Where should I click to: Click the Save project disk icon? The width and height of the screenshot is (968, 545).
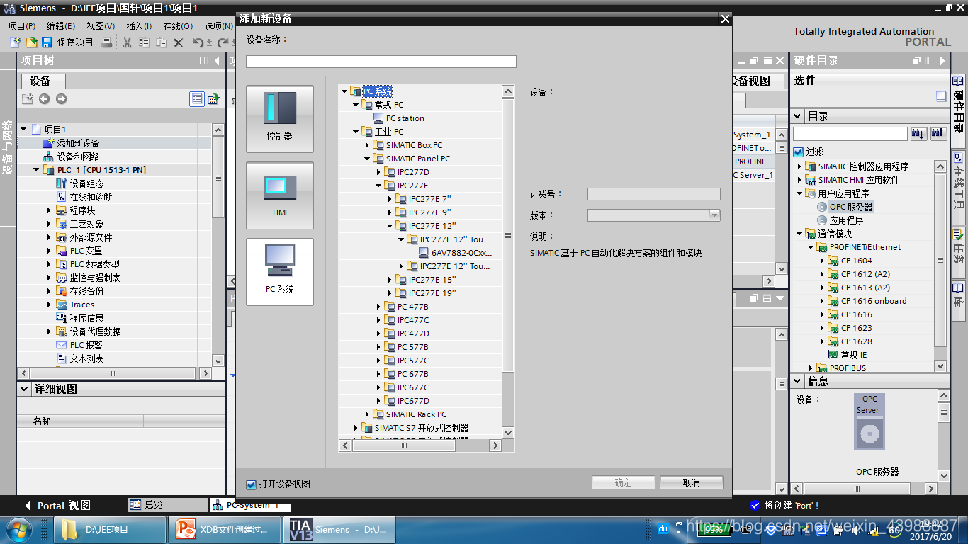tap(46, 42)
